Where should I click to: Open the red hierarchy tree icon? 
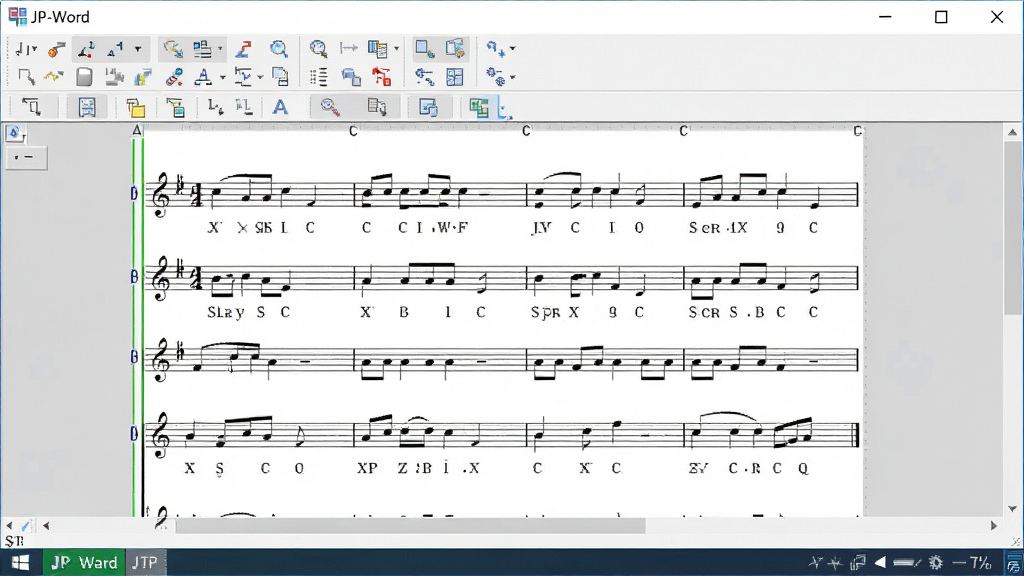click(382, 77)
